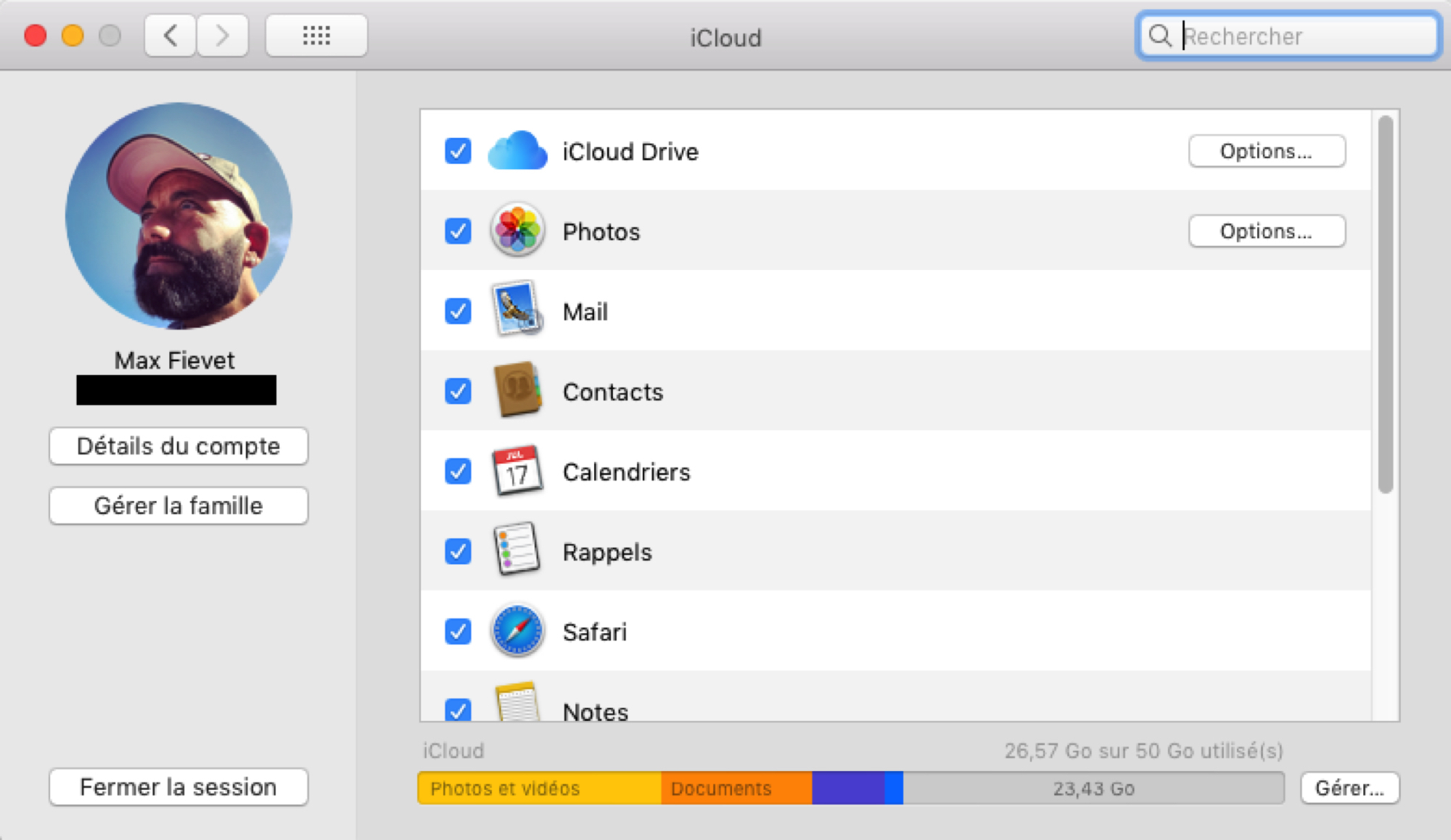Click the Mail stamp icon

pyautogui.click(x=517, y=310)
